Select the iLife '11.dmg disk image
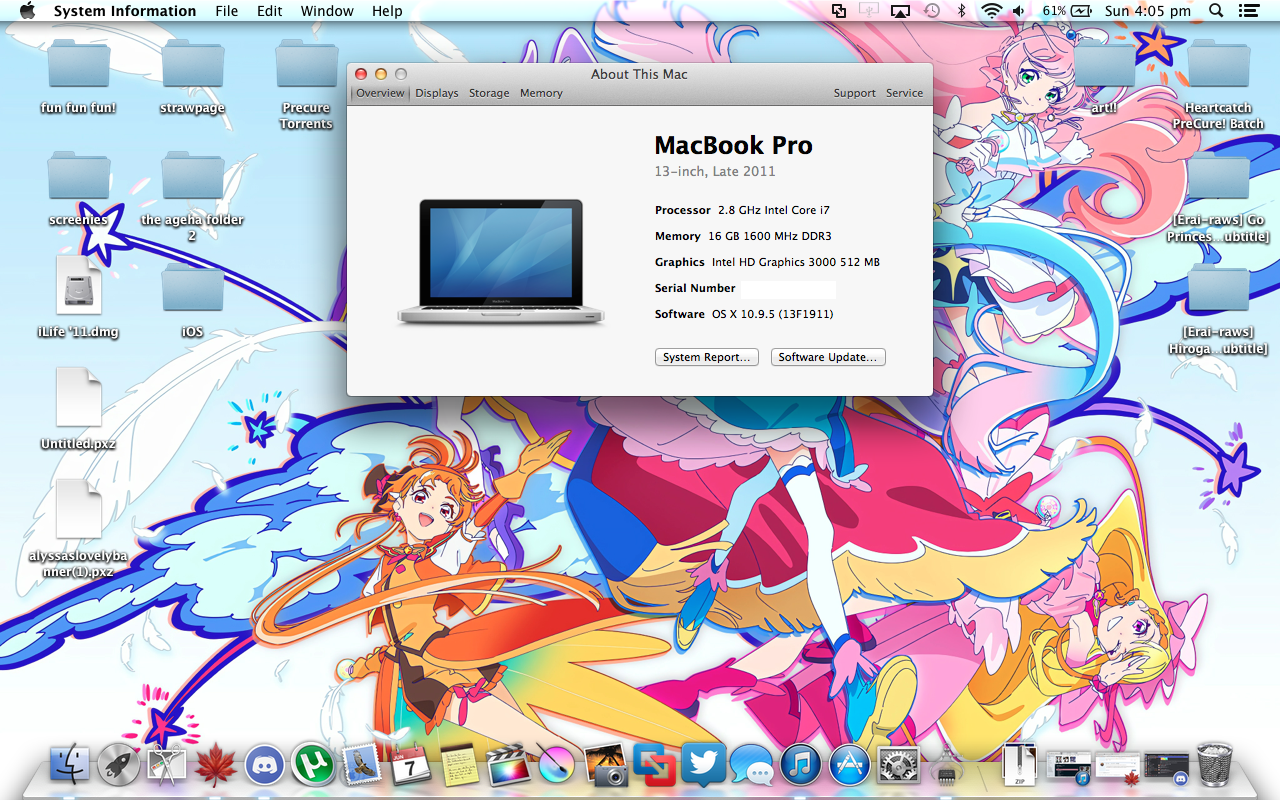The image size is (1280, 800). [x=78, y=298]
